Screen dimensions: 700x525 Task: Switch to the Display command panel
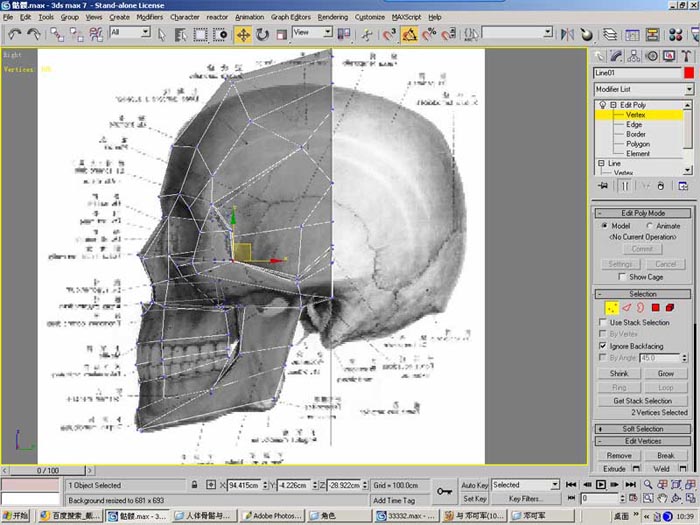[x=669, y=56]
